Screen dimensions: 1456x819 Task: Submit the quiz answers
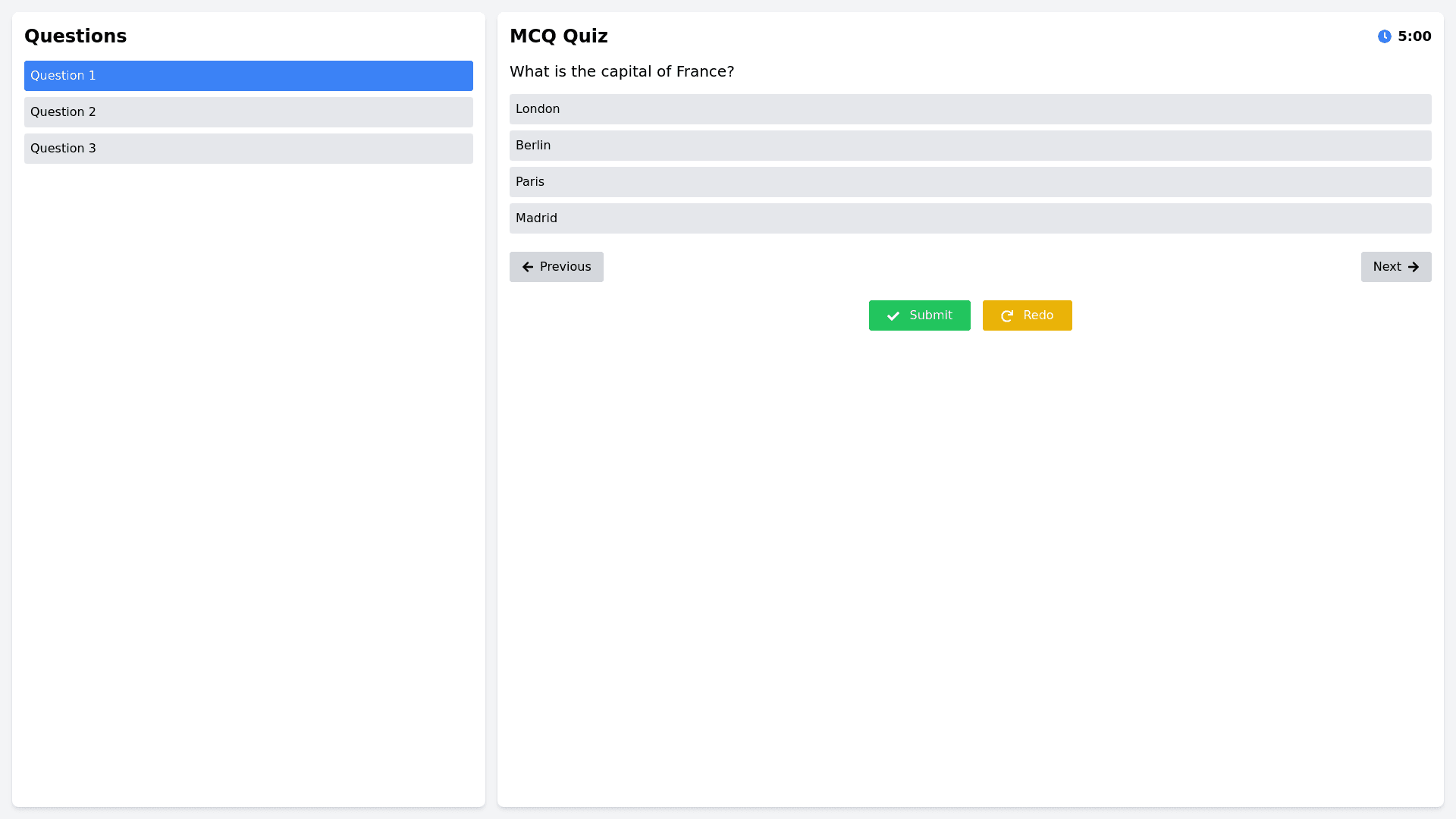919,315
